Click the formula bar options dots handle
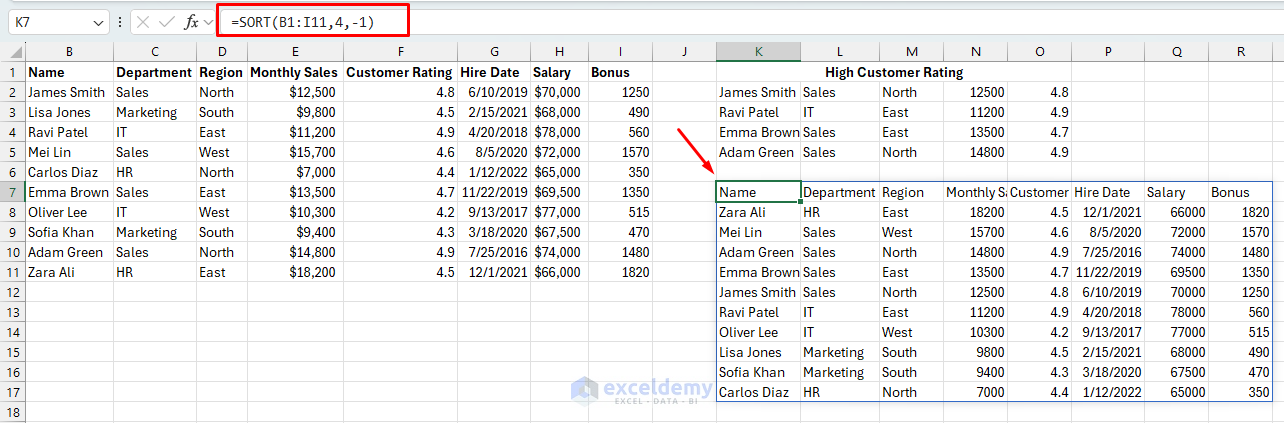Viewport: 1284px width, 423px height. (120, 21)
